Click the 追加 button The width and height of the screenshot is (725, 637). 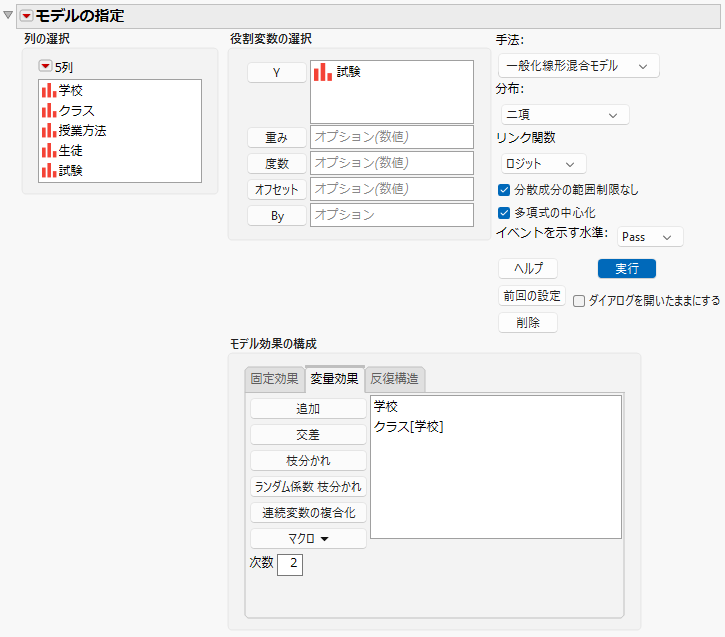point(308,409)
